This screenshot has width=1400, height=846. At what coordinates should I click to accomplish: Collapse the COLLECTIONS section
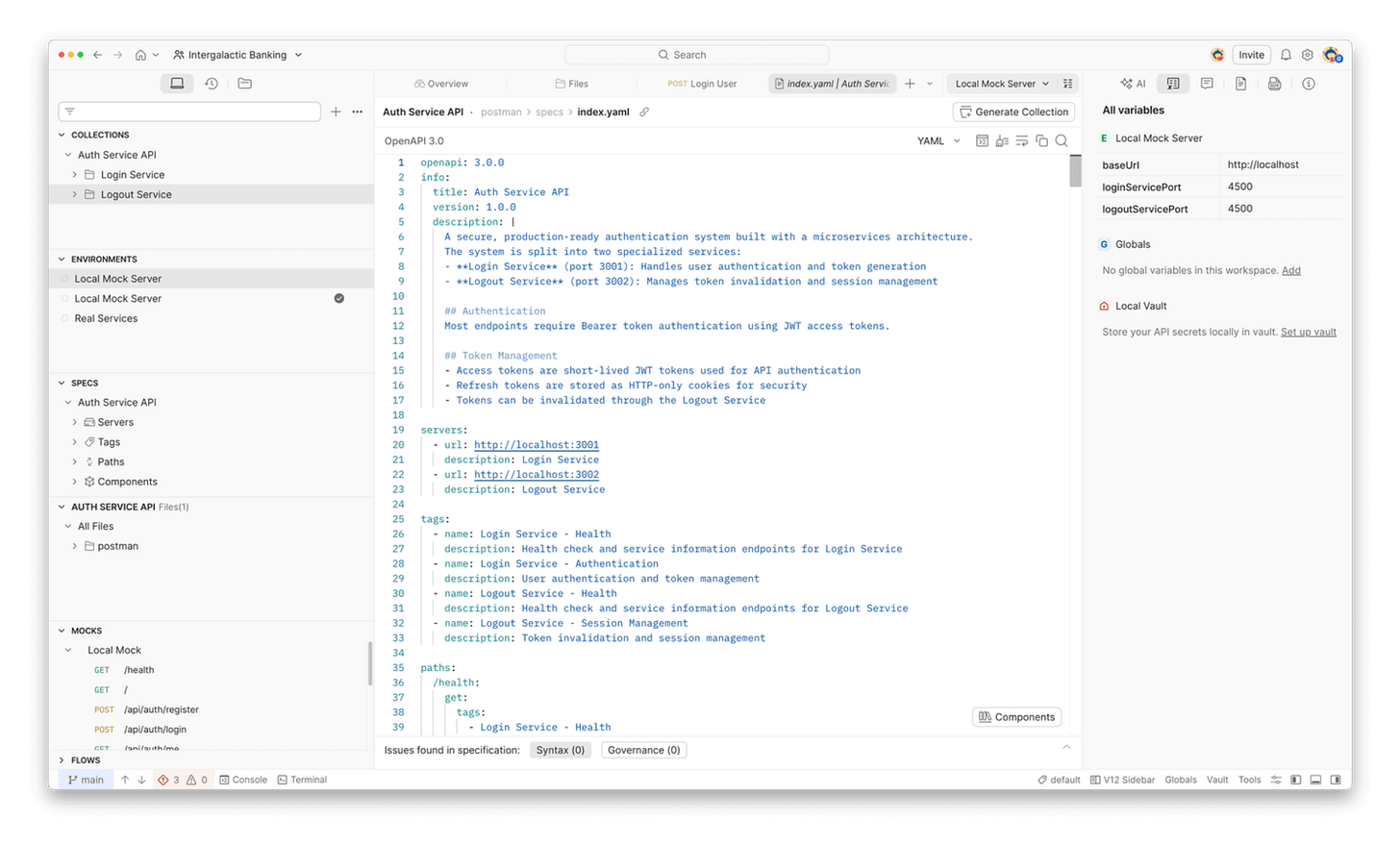(x=62, y=135)
